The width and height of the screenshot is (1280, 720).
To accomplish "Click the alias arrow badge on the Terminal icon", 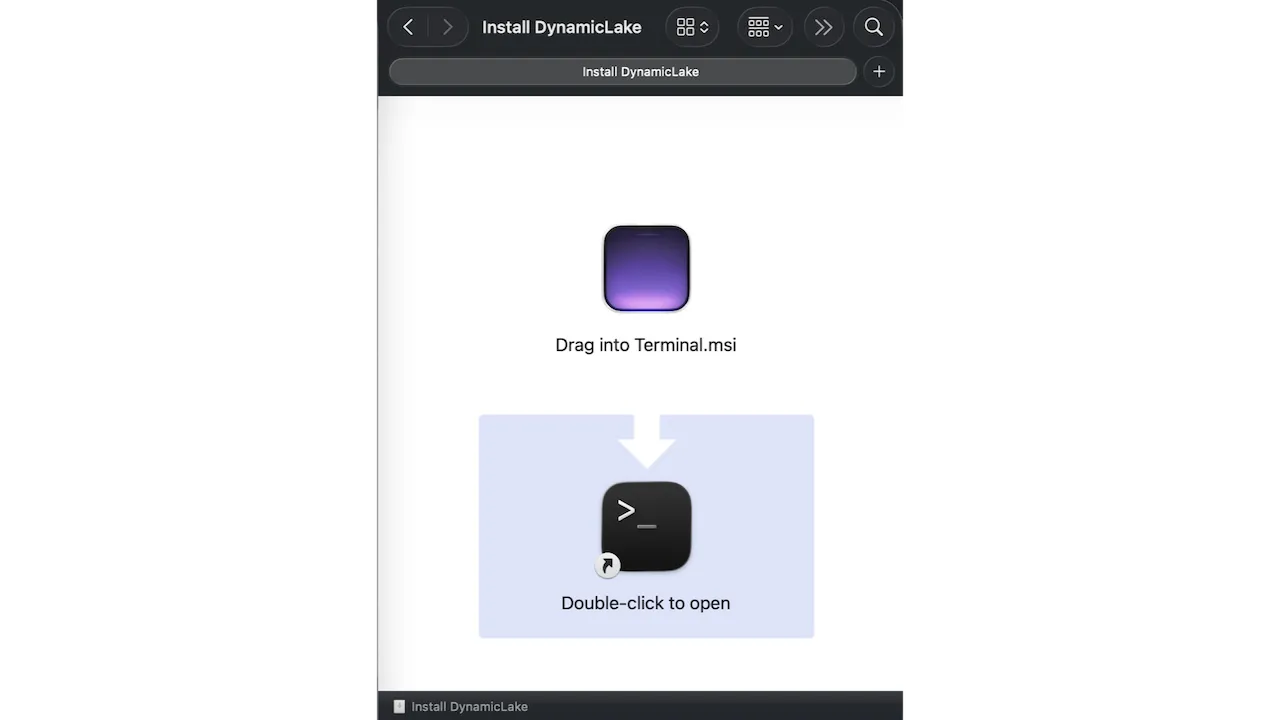I will pos(607,565).
